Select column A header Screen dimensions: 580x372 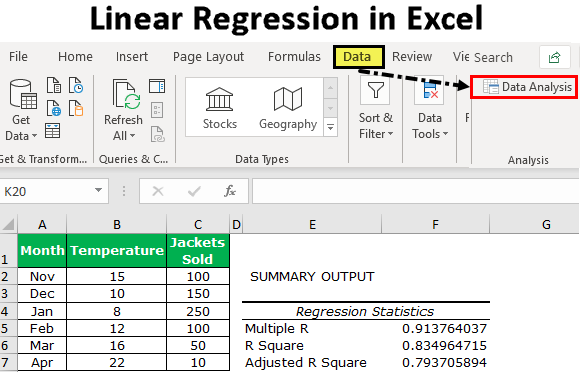pos(42,224)
